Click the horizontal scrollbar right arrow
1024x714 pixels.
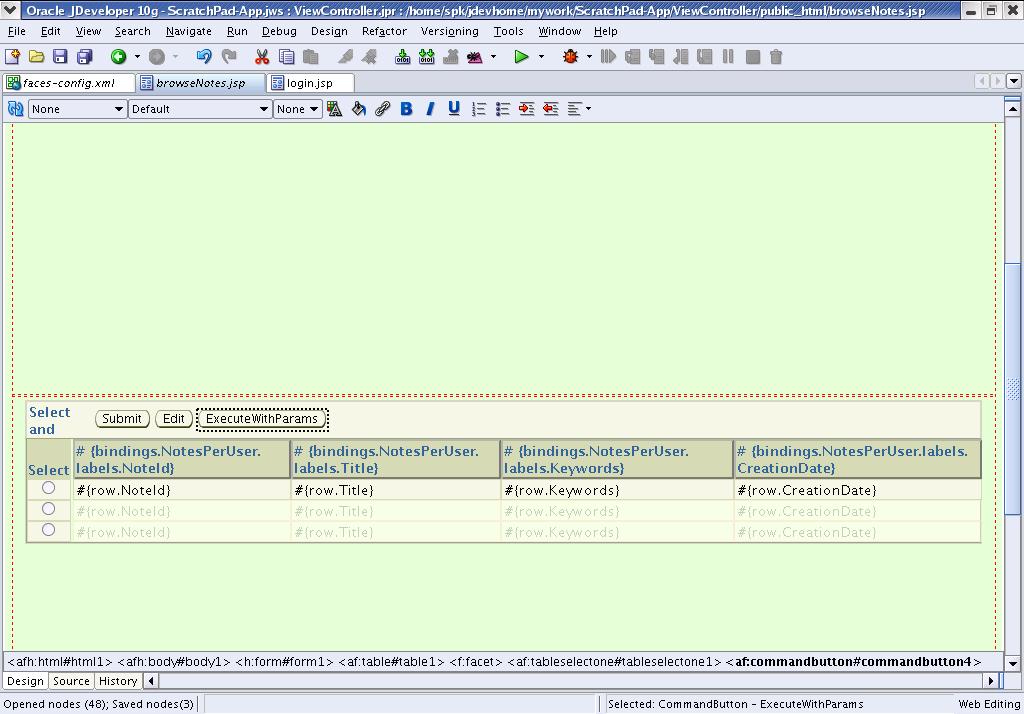pyautogui.click(x=991, y=681)
